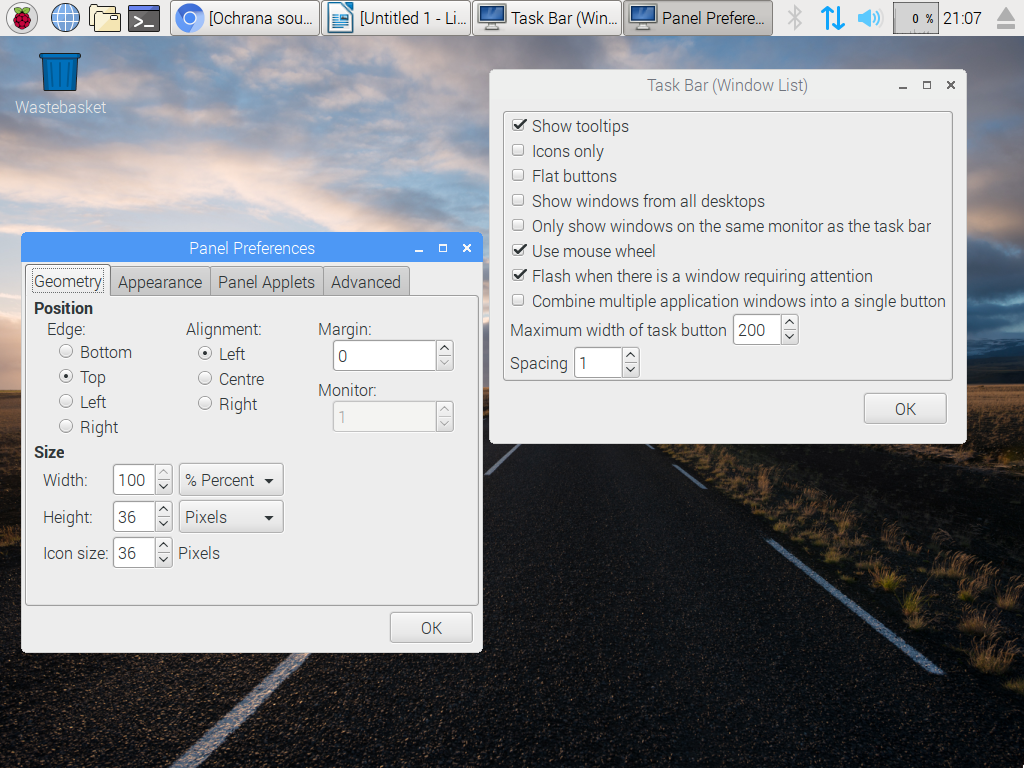The image size is (1024, 768).
Task: Open the Height unit dropdown showing Pixels
Action: click(x=230, y=516)
